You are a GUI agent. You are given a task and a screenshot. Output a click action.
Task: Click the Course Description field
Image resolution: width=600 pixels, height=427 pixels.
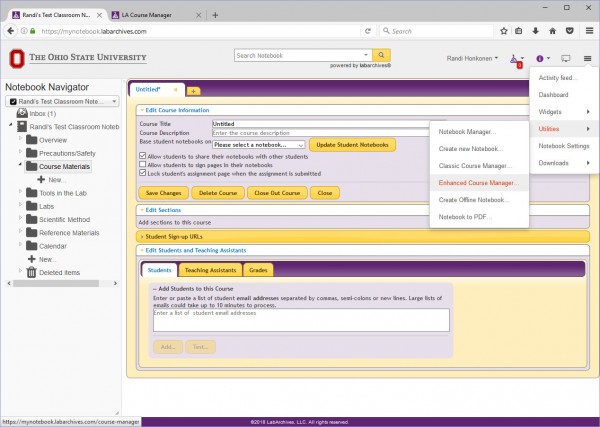click(x=321, y=133)
